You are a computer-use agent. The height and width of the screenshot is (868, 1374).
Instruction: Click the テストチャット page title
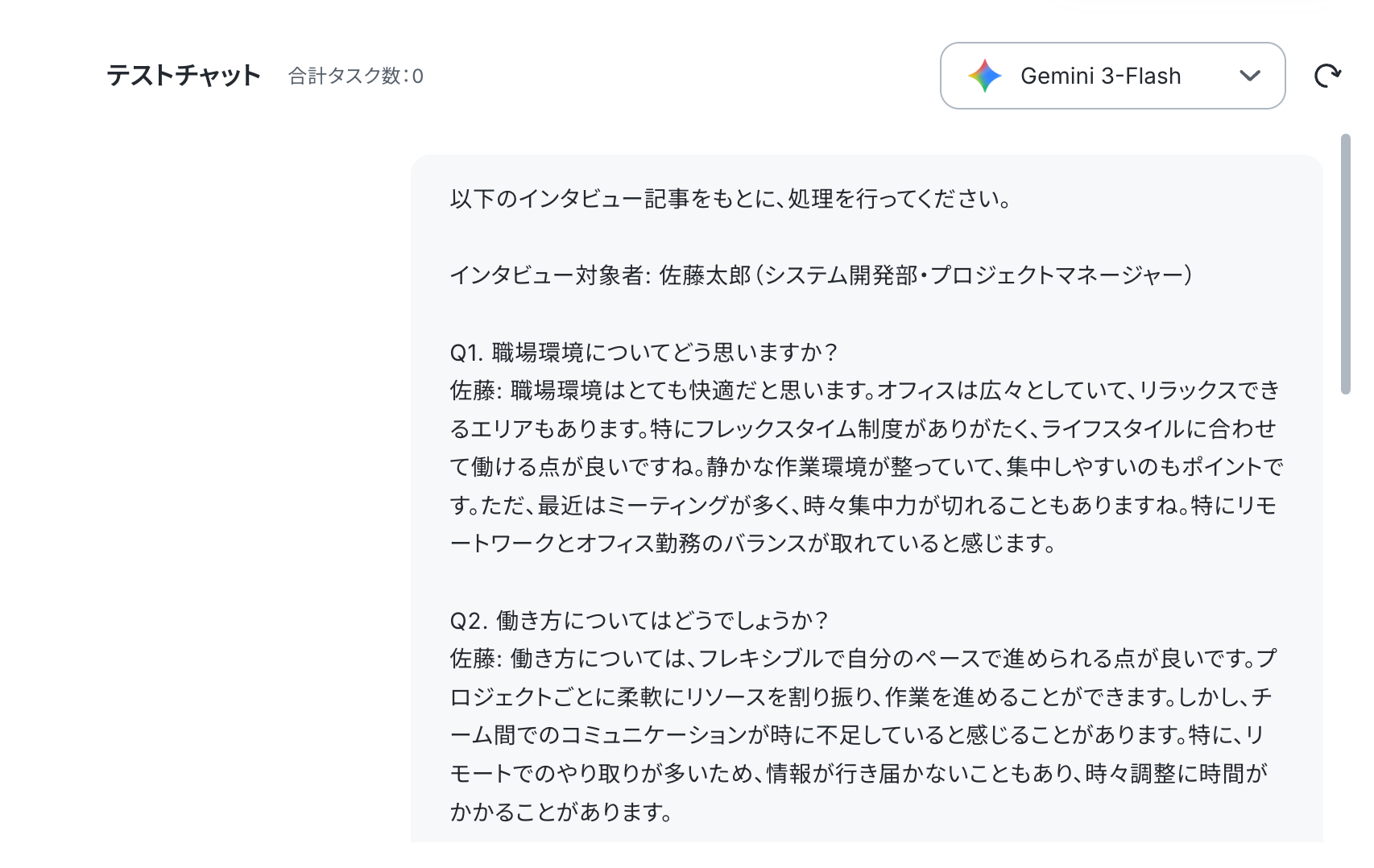pos(184,76)
